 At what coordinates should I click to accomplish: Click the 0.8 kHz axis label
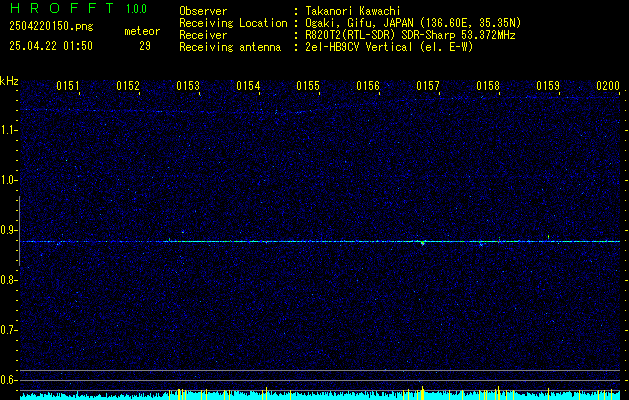8,280
